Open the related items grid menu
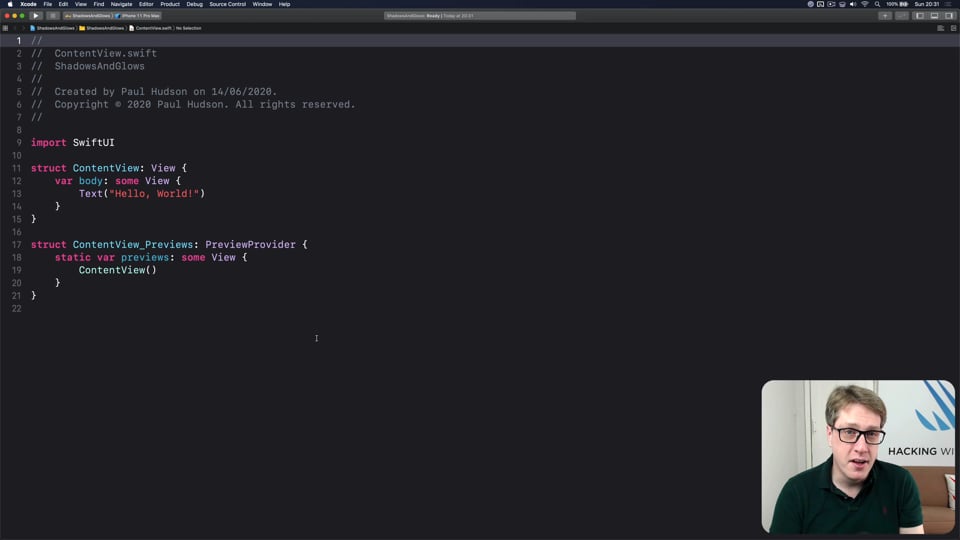This screenshot has height=540, width=960. (x=6, y=28)
